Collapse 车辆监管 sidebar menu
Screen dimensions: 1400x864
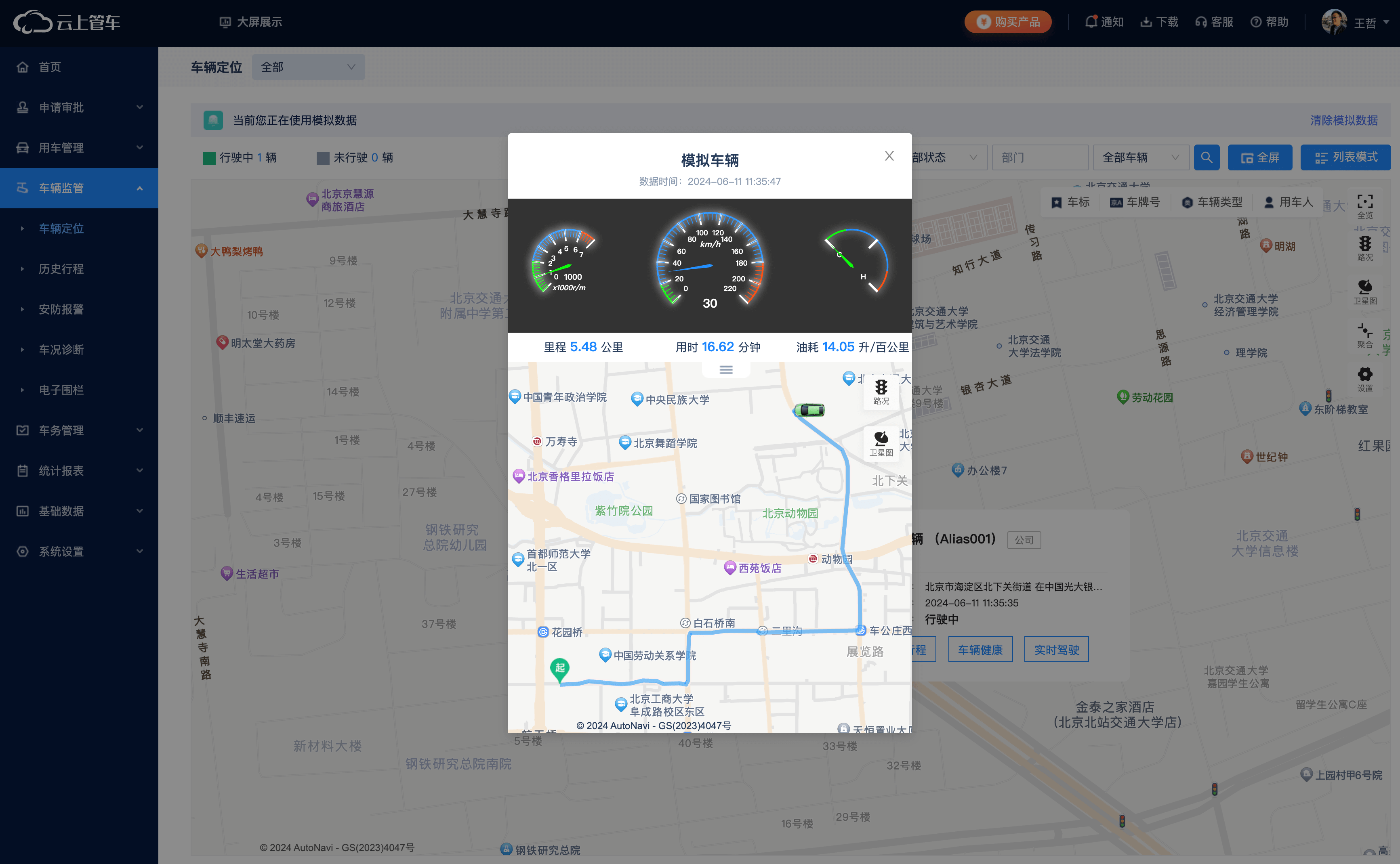pos(79,188)
